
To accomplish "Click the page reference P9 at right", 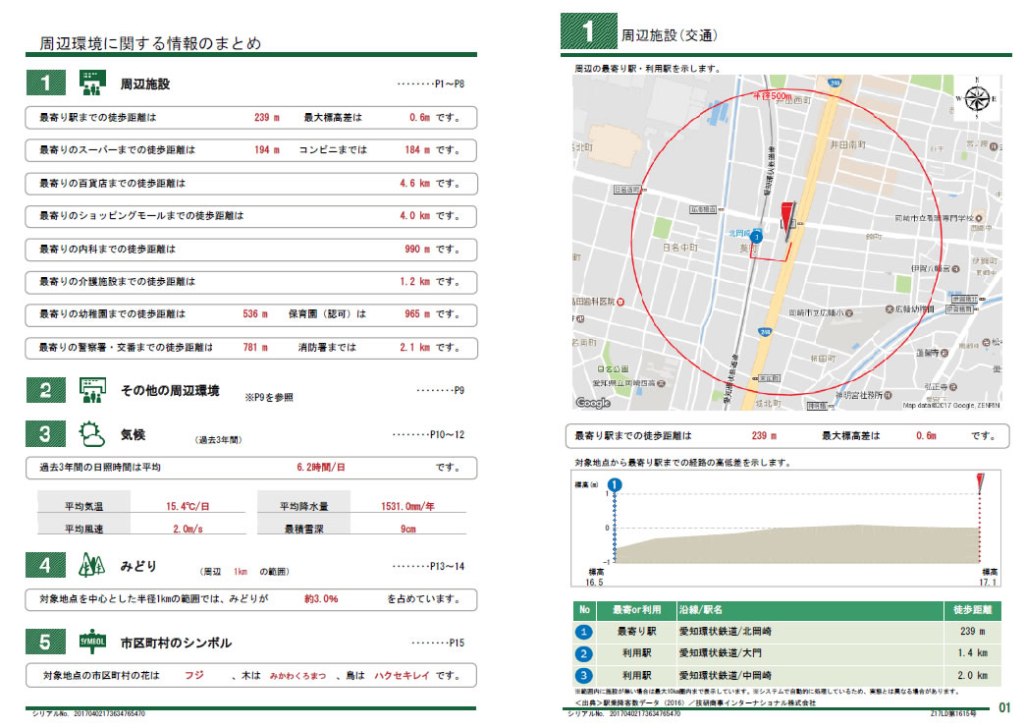I will point(458,390).
